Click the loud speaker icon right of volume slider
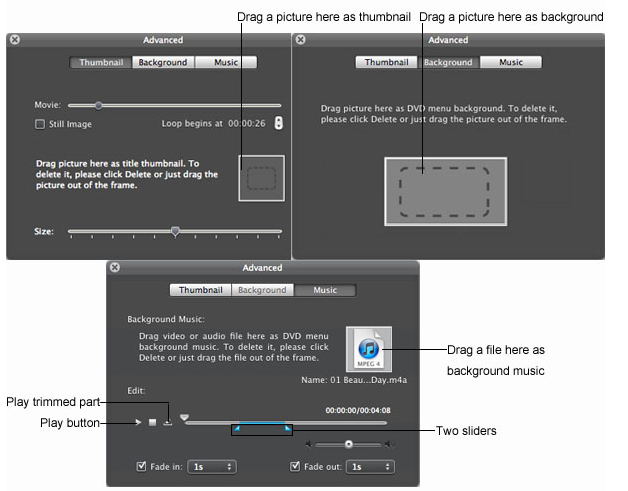628x491 pixels. tap(389, 444)
